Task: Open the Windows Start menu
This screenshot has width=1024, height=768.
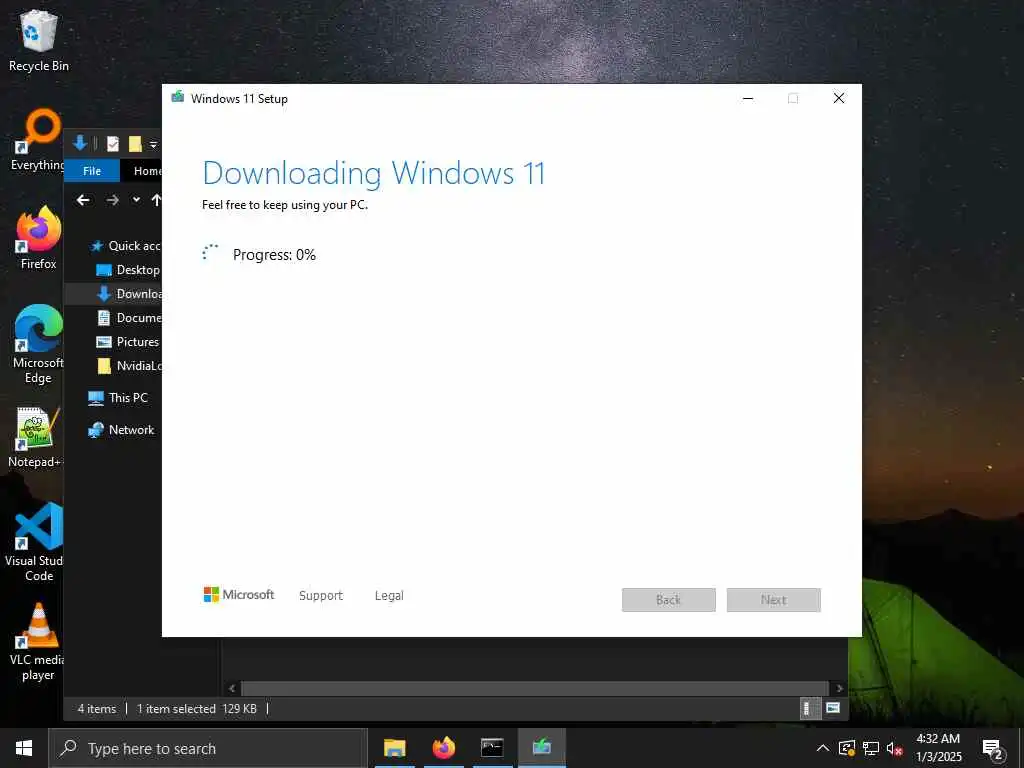Action: tap(24, 748)
